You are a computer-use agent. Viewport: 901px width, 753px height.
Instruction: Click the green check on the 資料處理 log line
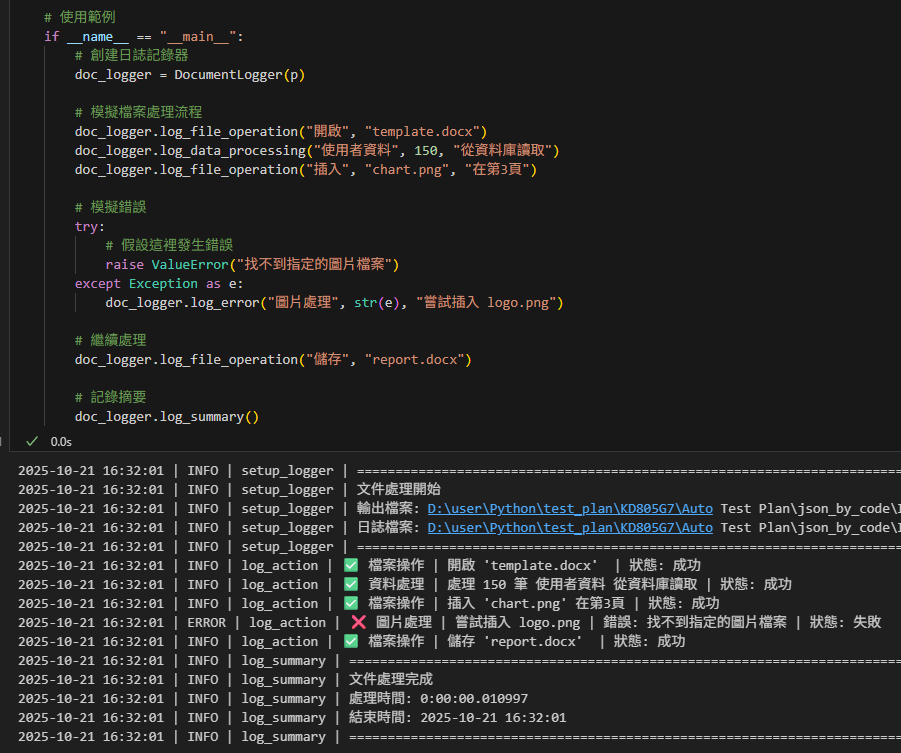pyautogui.click(x=351, y=584)
